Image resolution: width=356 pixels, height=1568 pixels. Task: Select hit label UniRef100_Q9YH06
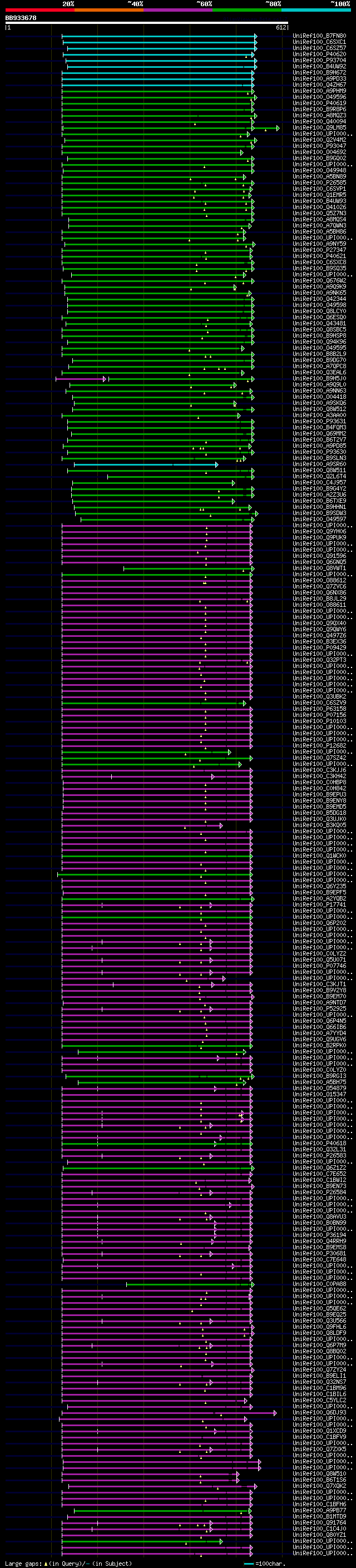(x=319, y=531)
